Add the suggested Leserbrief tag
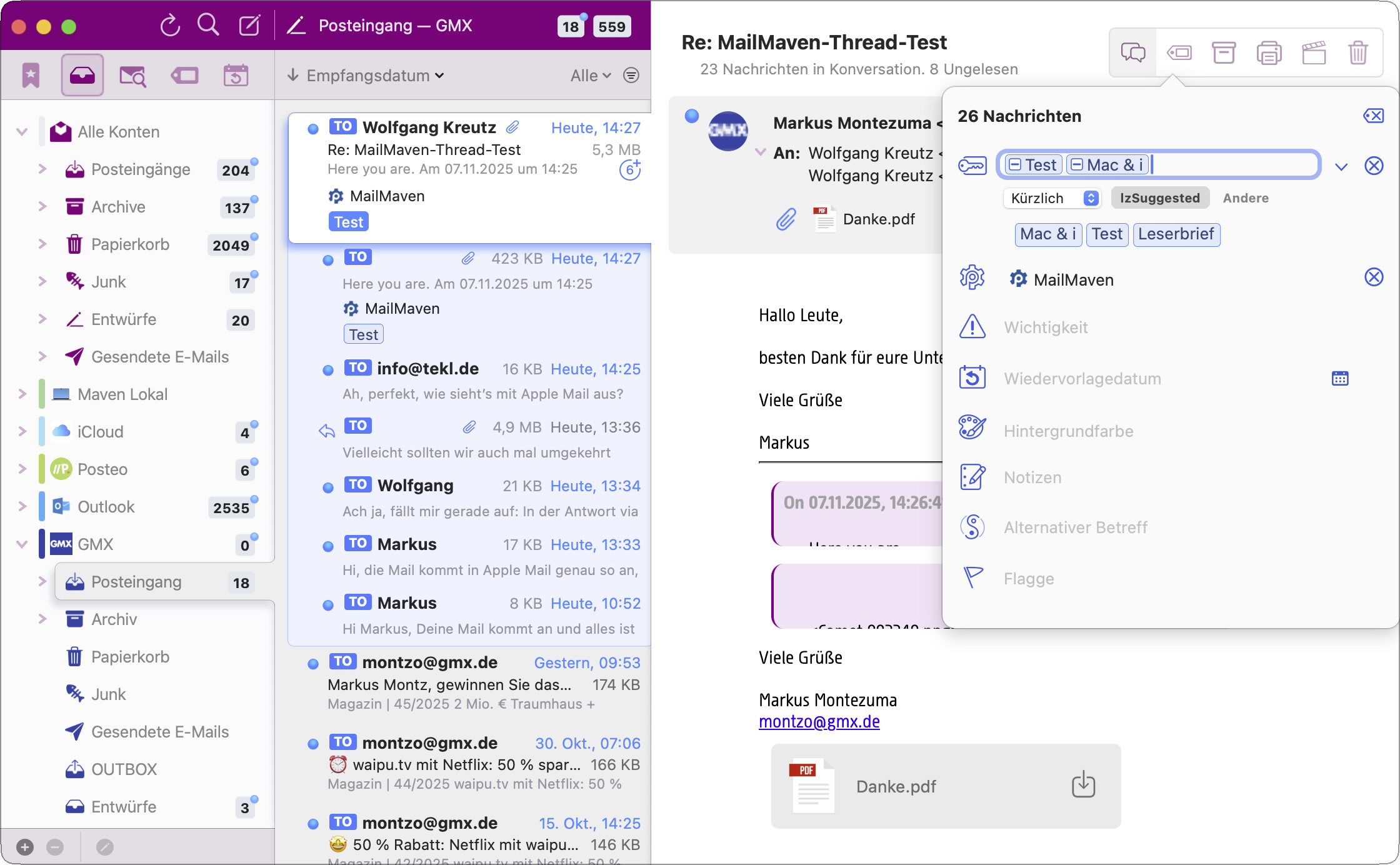 (1176, 234)
